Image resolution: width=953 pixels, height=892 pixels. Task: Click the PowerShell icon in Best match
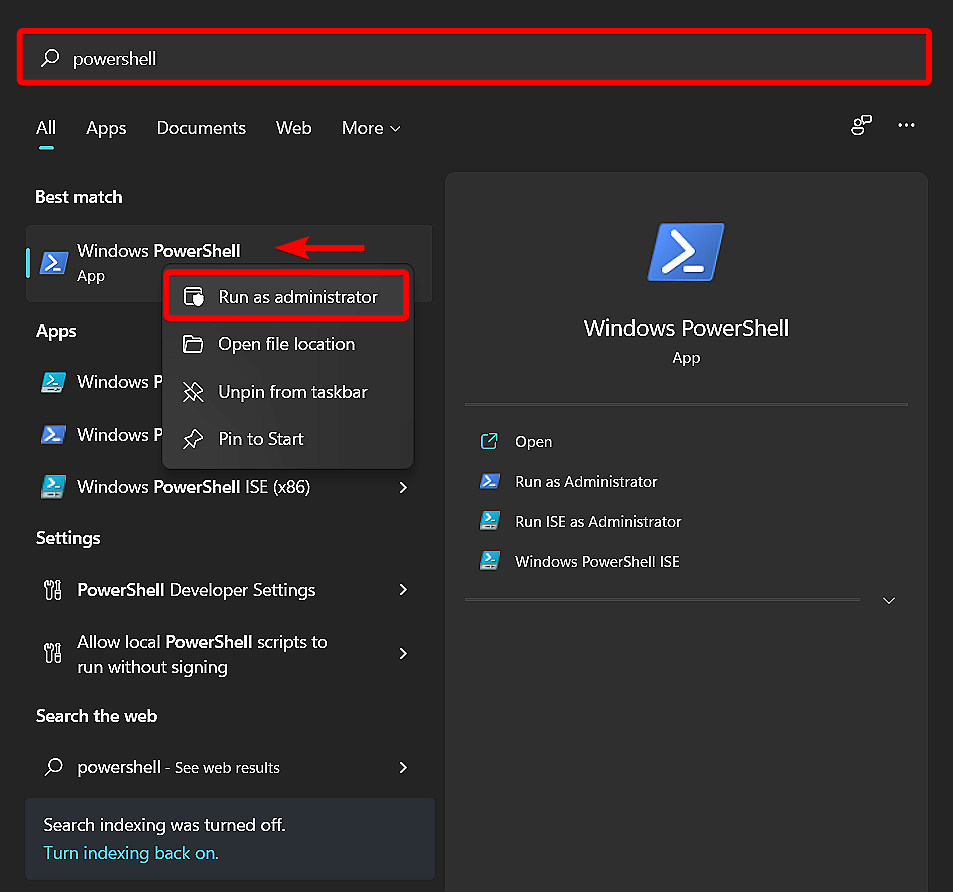(x=53, y=263)
